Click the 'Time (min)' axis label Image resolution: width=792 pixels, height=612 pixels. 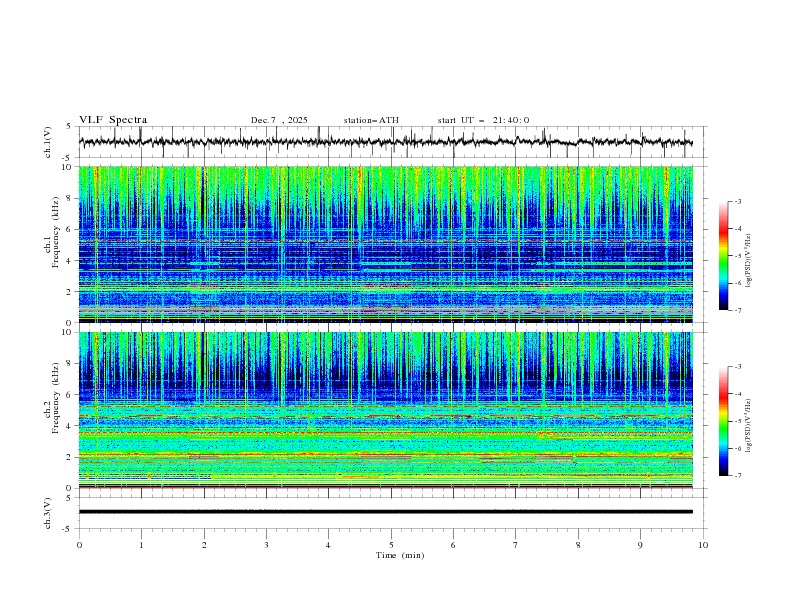(400, 555)
